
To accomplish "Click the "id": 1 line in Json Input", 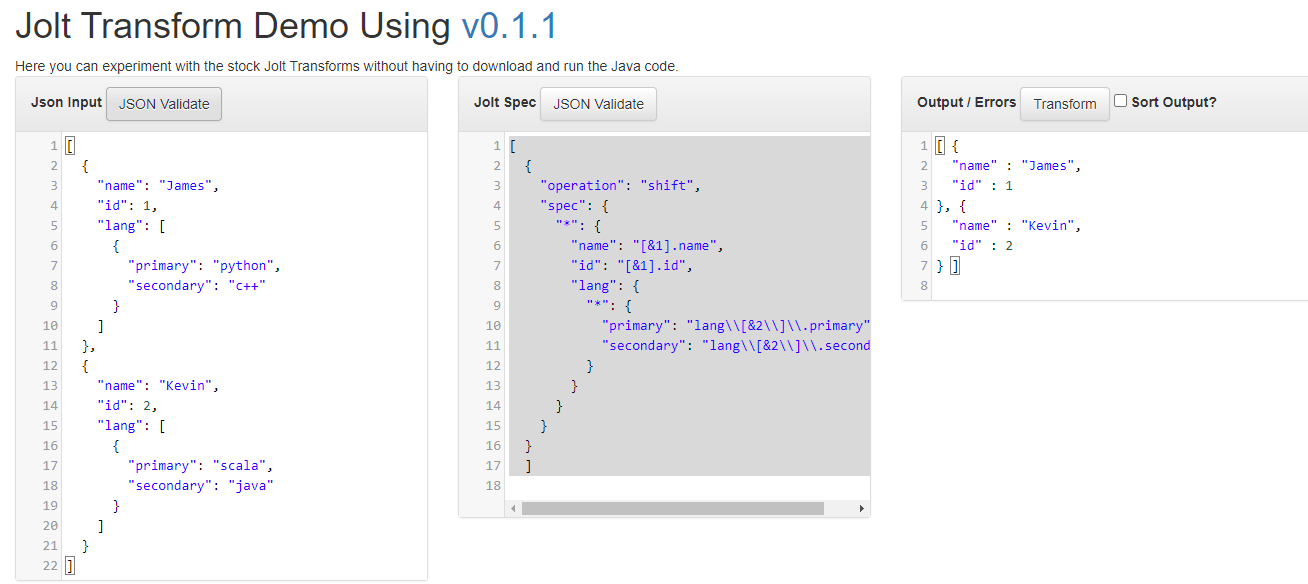I will 127,206.
